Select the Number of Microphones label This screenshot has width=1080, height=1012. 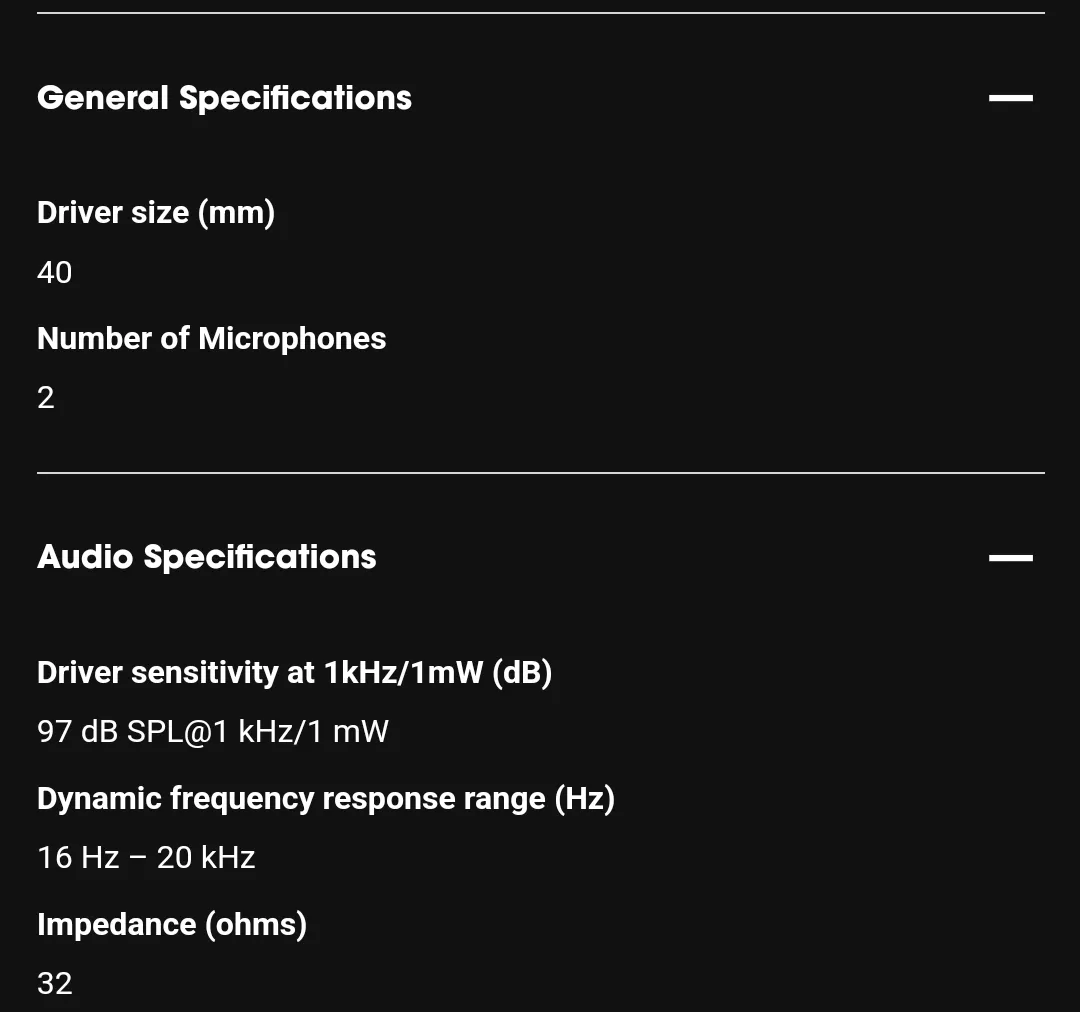click(211, 338)
